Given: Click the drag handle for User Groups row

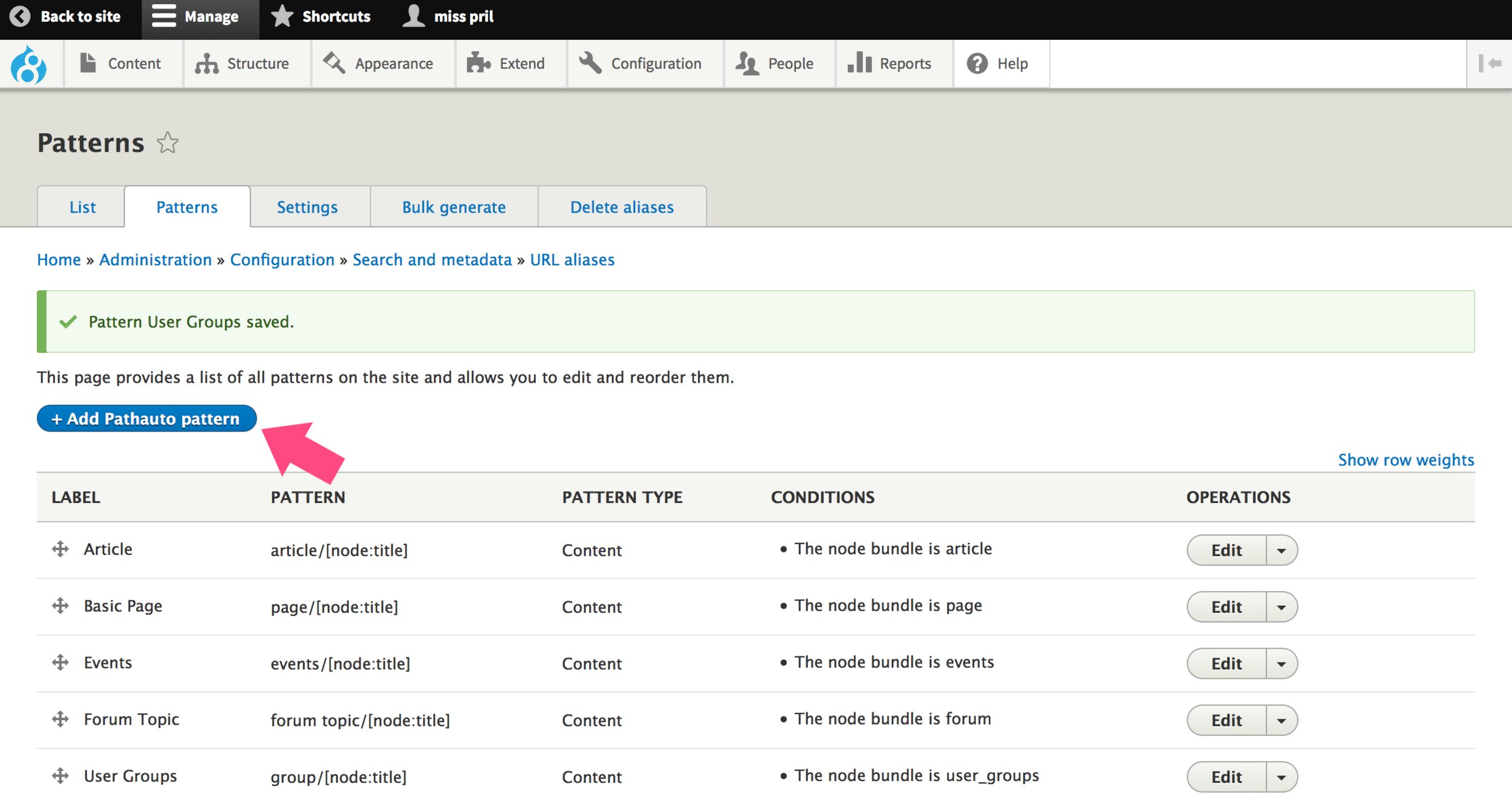Looking at the screenshot, I should (60, 776).
